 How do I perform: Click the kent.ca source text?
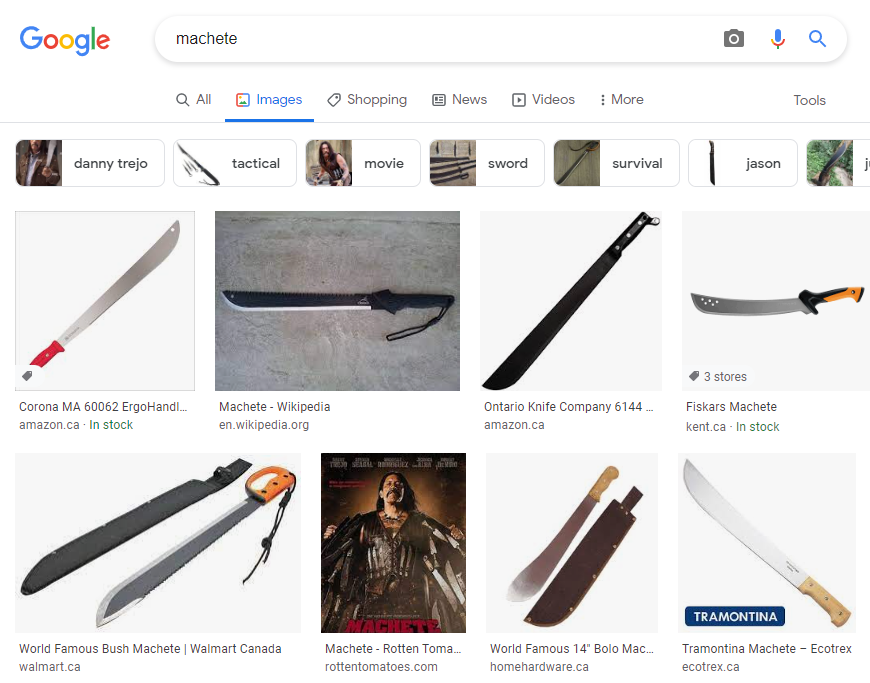click(706, 427)
